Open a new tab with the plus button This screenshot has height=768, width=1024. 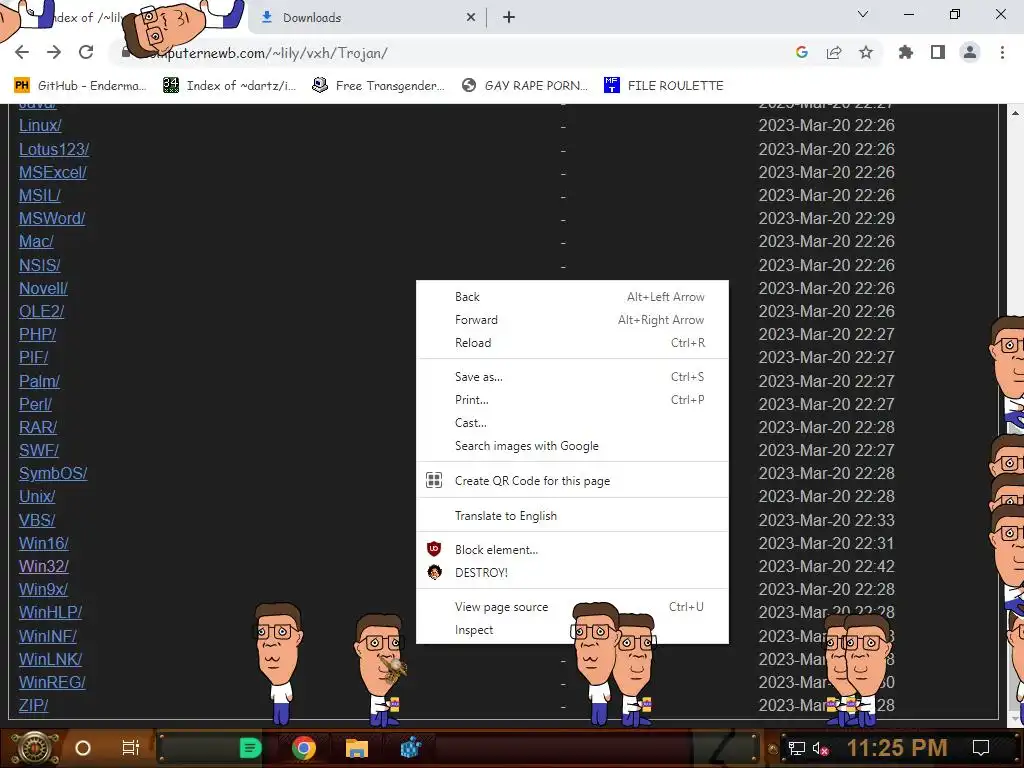(x=509, y=18)
